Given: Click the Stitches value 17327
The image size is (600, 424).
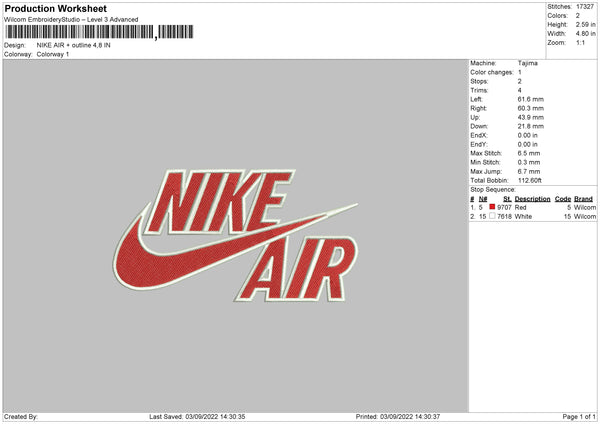Looking at the screenshot, I should pos(585,7).
